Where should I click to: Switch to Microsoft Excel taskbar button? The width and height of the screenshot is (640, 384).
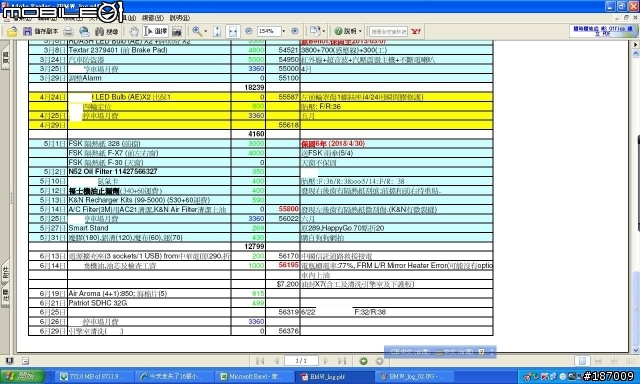[x=255, y=376]
